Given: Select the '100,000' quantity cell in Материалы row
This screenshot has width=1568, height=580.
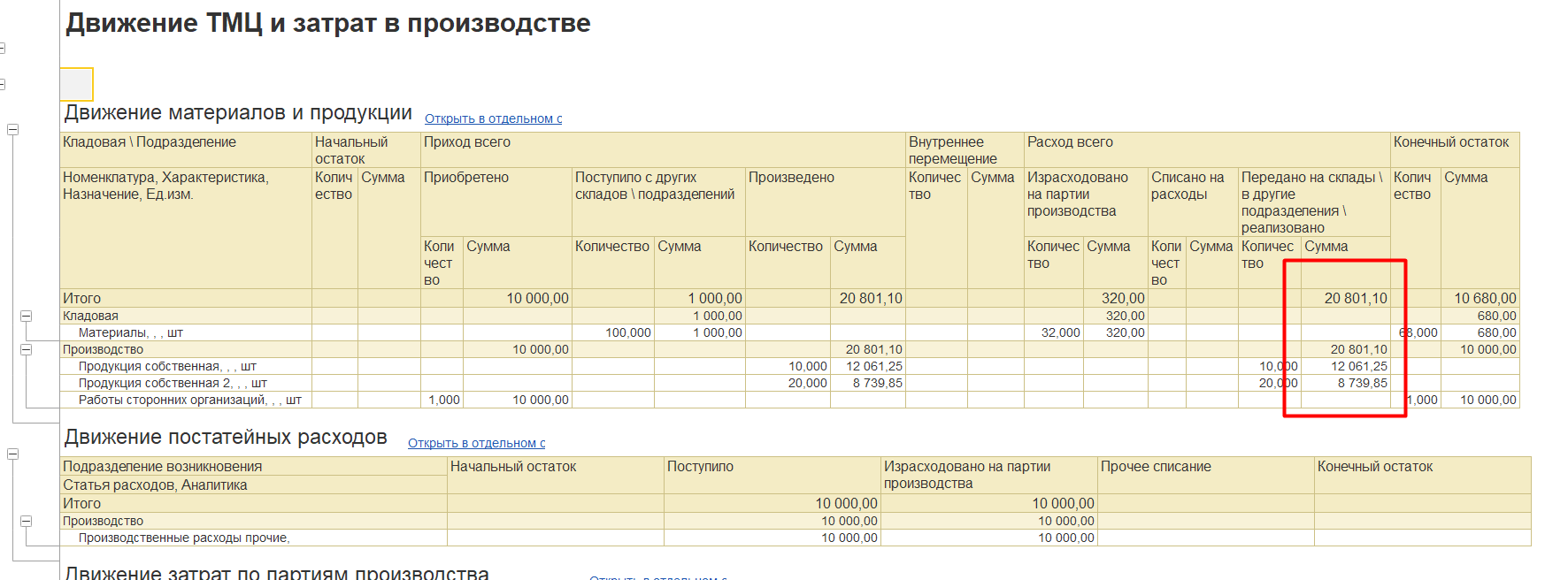Looking at the screenshot, I should [613, 332].
